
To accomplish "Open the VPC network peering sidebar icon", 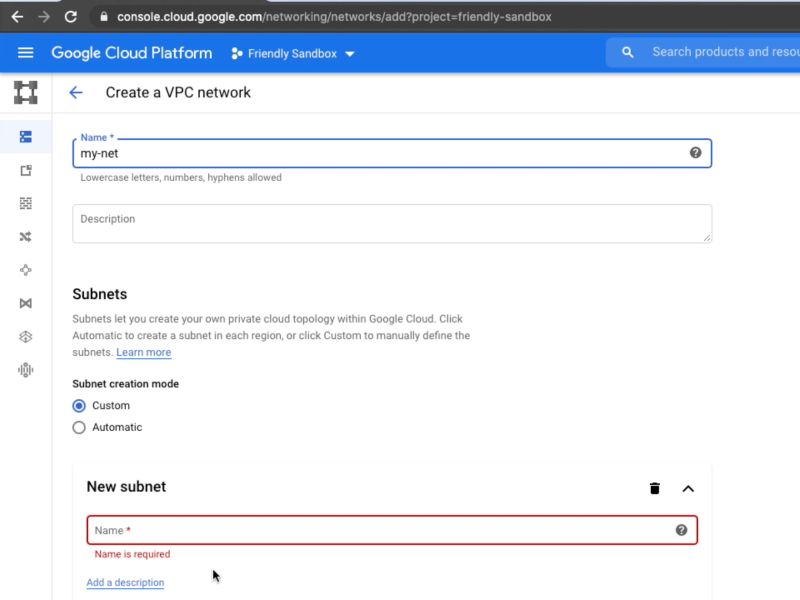I will coord(26,270).
